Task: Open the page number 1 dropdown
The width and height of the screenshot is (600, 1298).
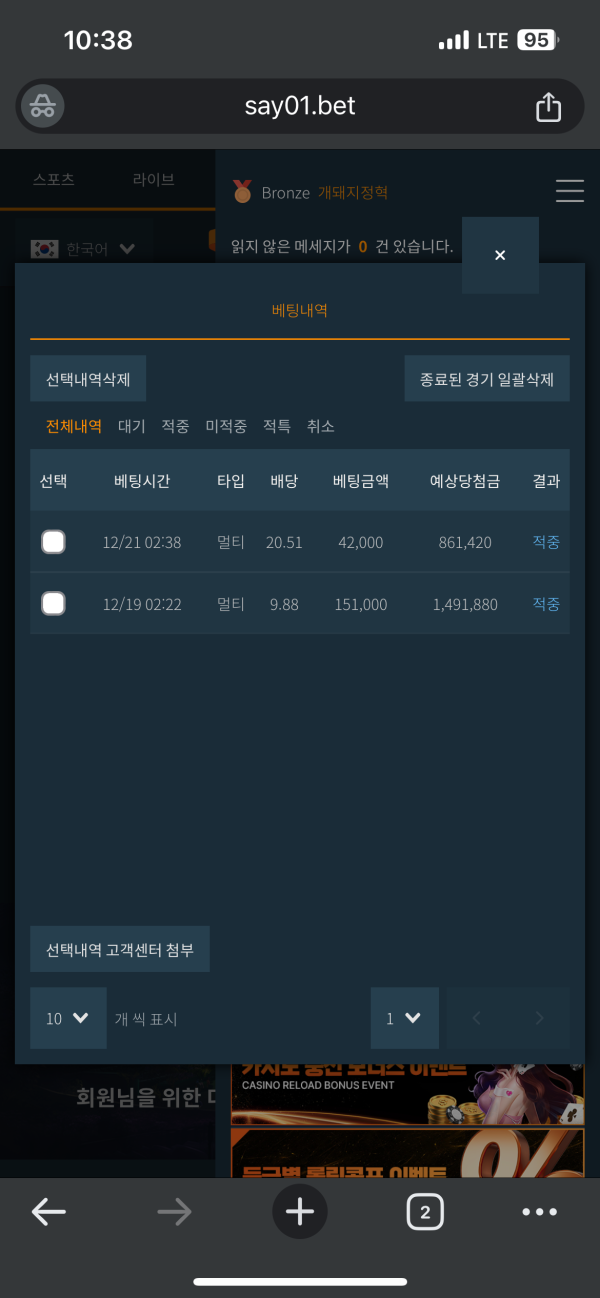Action: pyautogui.click(x=405, y=1018)
